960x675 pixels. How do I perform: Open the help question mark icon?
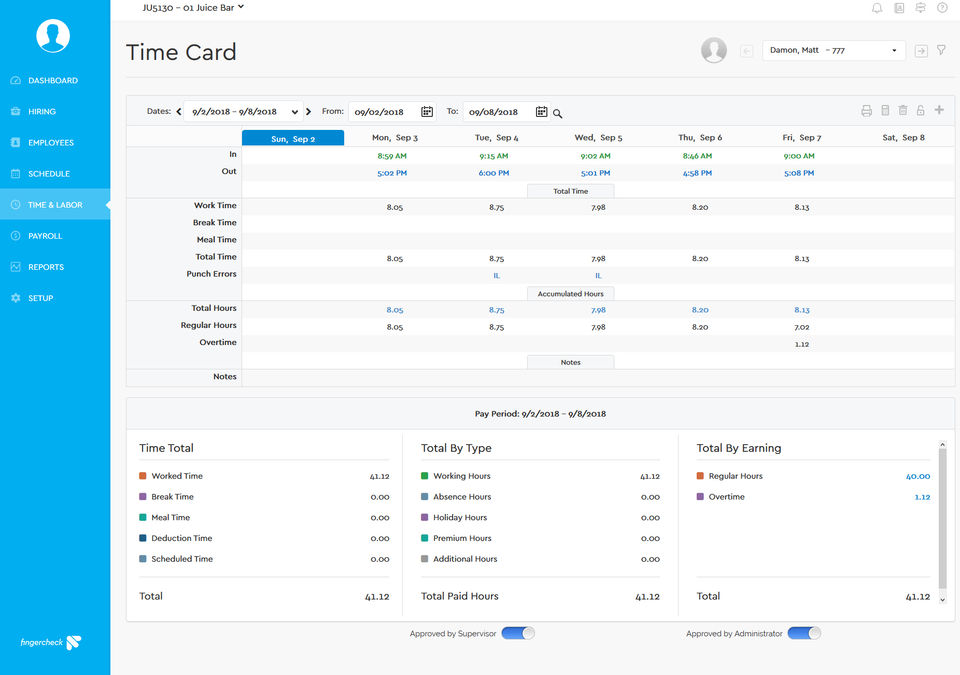pyautogui.click(x=942, y=8)
